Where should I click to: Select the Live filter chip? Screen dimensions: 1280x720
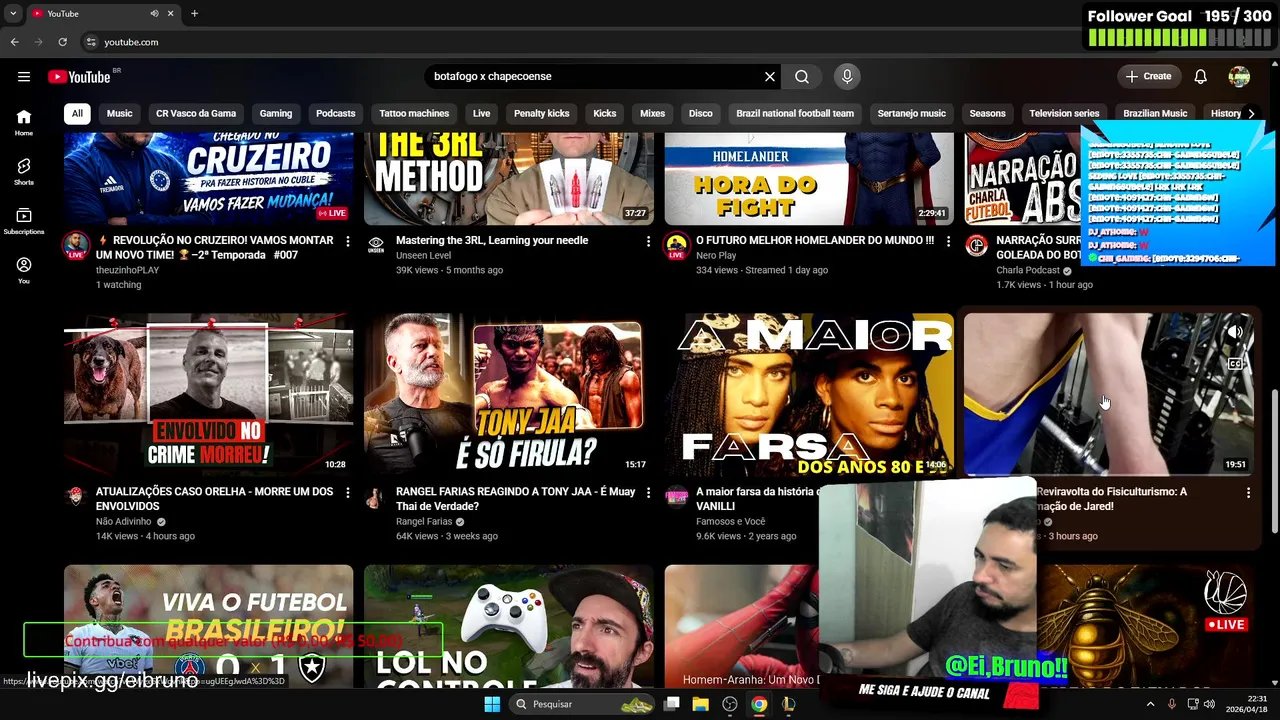481,113
